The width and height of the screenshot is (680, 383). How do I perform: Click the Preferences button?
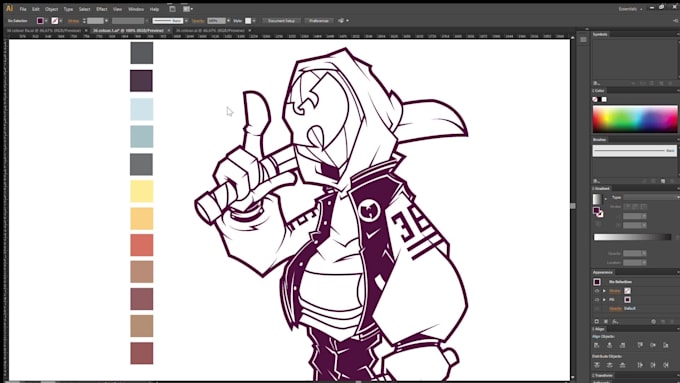coord(319,20)
